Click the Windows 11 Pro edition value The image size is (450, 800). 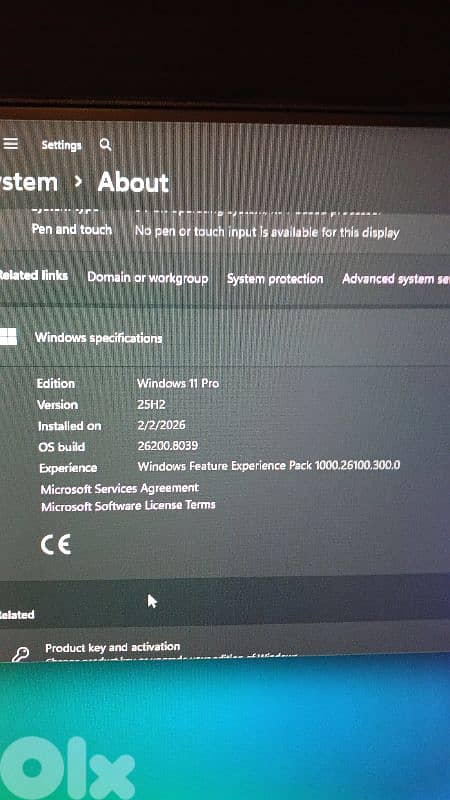pyautogui.click(x=178, y=383)
